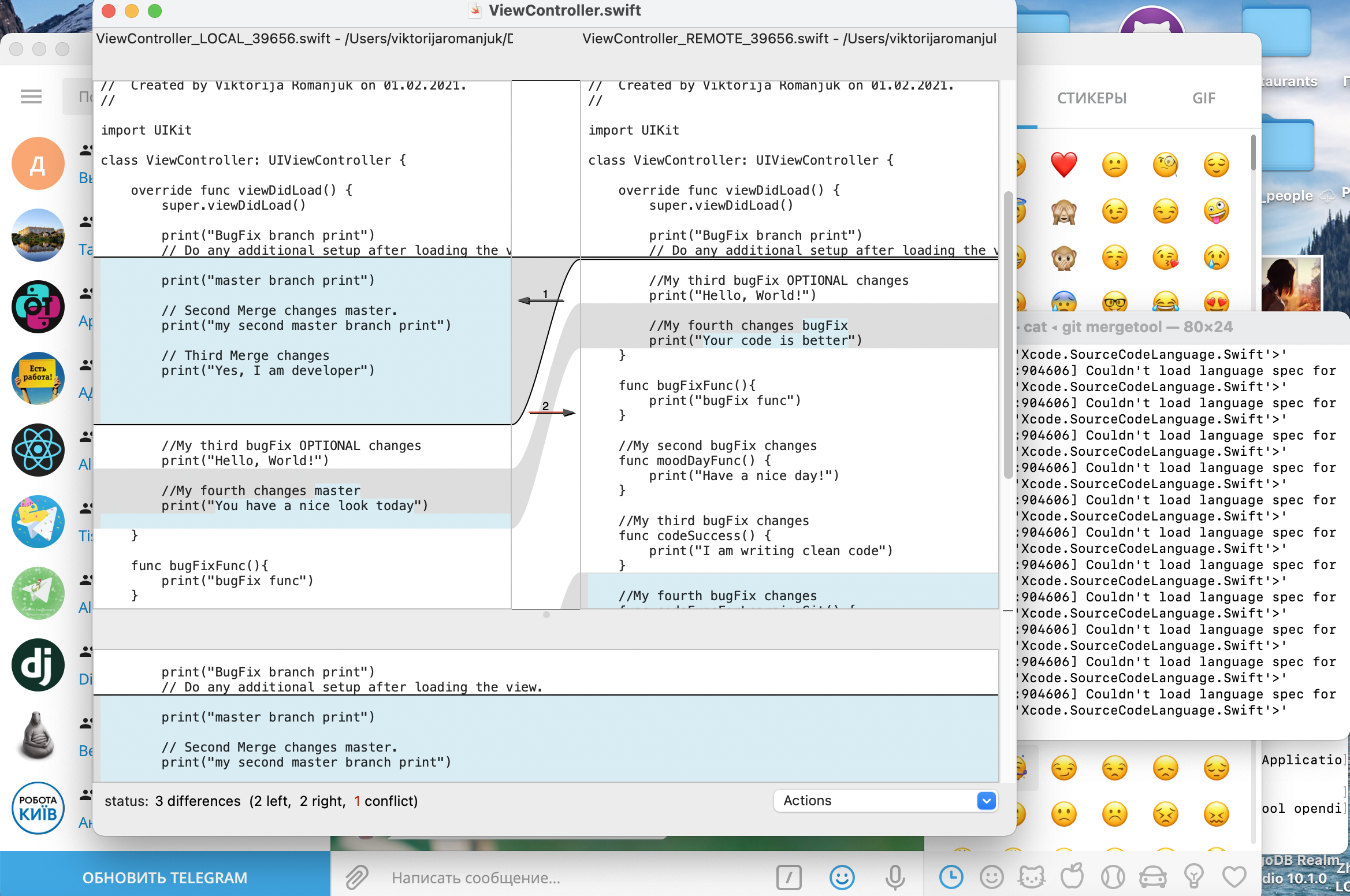The width and height of the screenshot is (1350, 896).
Task: Insert the zany tongue-out face emoji
Action: point(1217,211)
